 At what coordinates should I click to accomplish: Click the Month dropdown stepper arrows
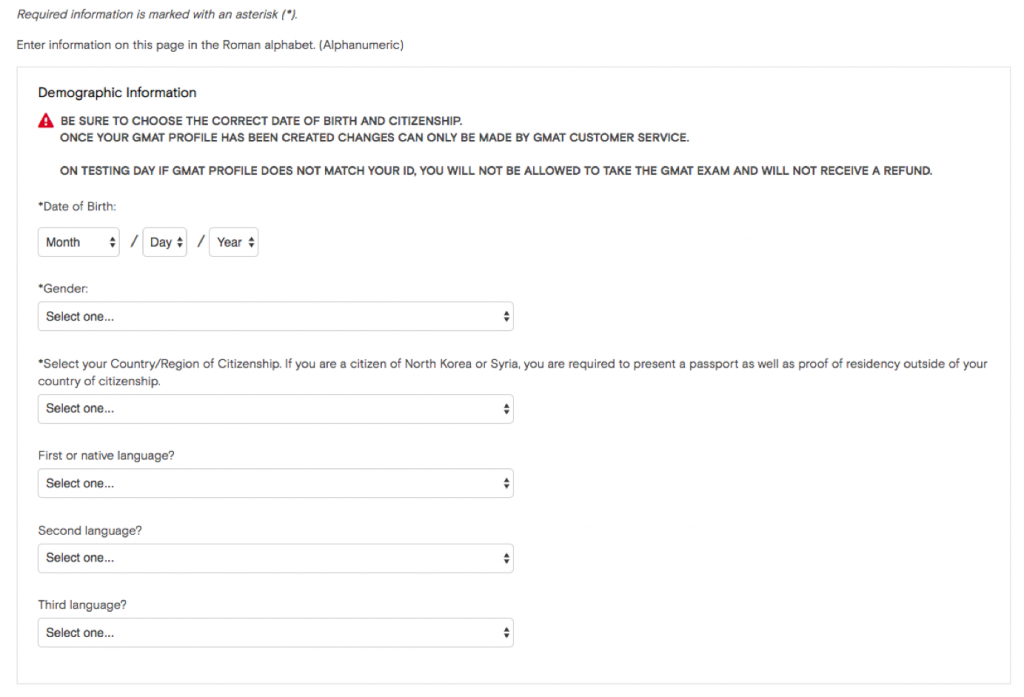pyautogui.click(x=113, y=242)
